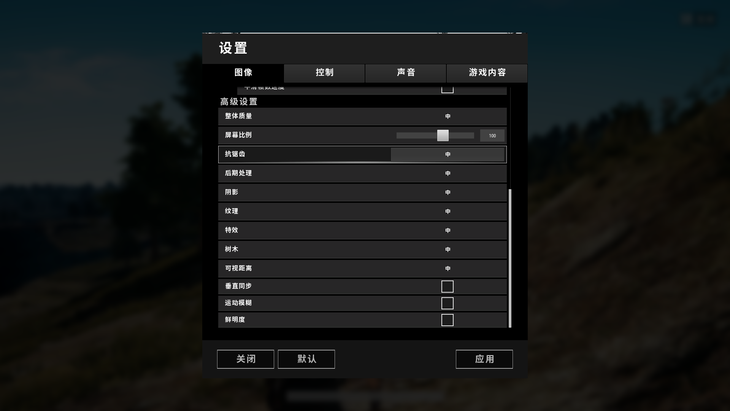This screenshot has width=730, height=411.
Task: Change the 阴影 quality value
Action: [x=448, y=193]
